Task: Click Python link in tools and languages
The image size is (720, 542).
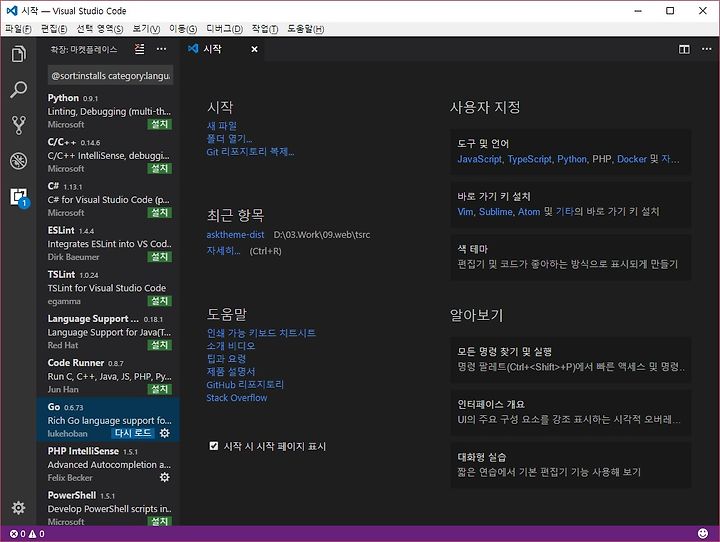Action: (572, 159)
